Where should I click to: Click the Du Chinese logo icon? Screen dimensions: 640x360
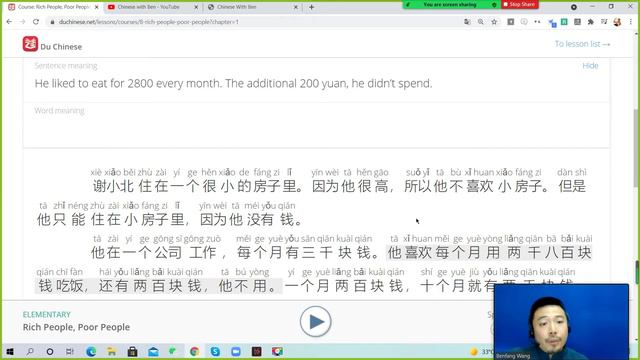[30, 44]
